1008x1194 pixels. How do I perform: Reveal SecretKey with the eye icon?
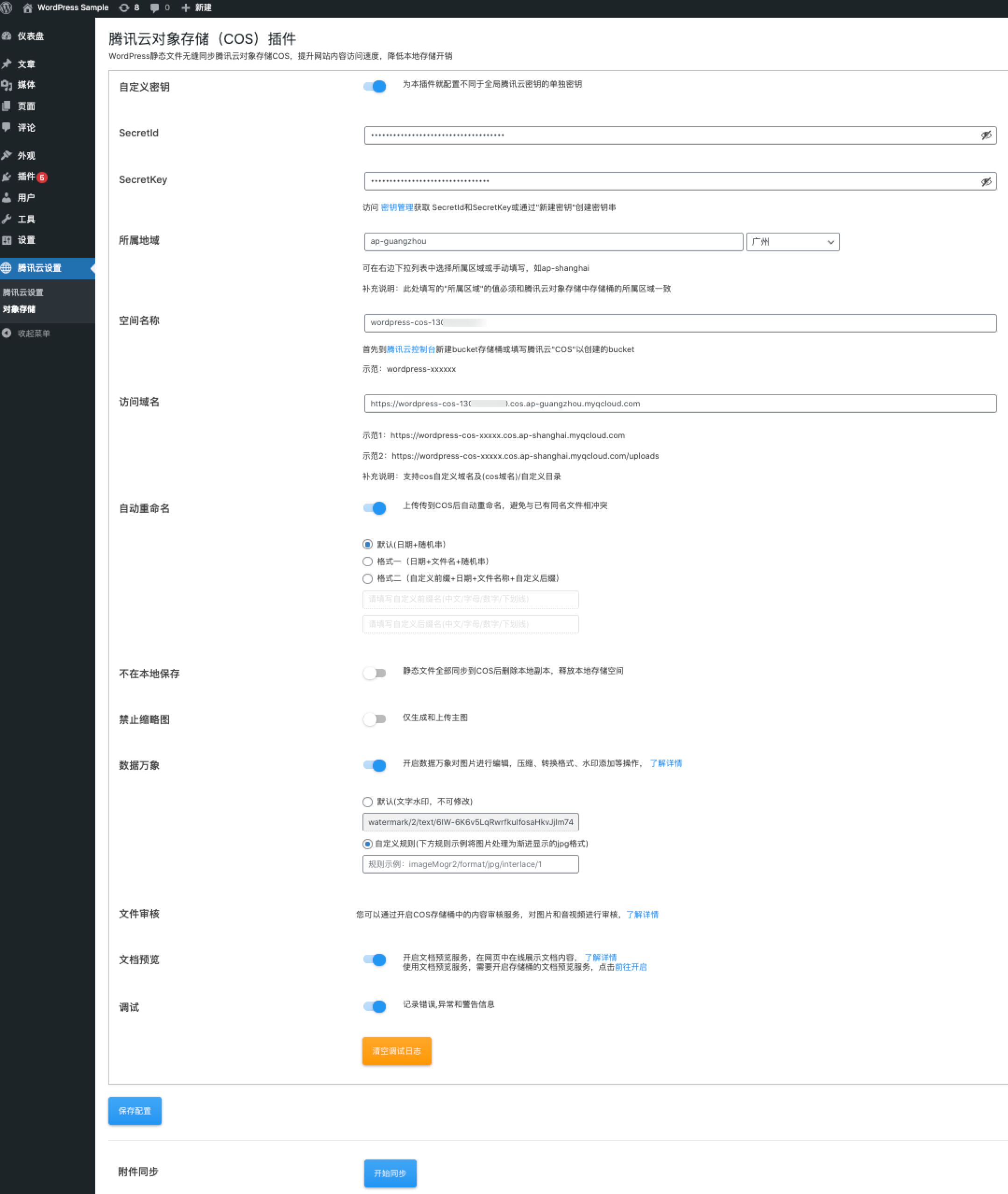(986, 182)
